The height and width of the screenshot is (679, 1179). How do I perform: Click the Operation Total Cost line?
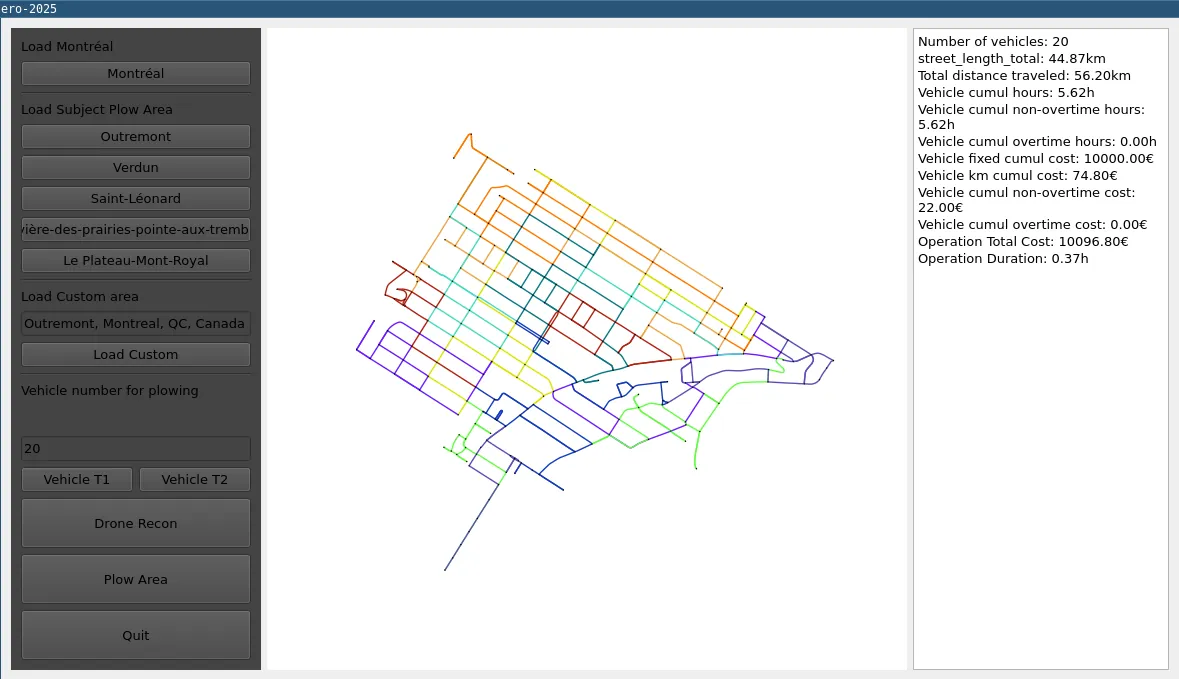1022,241
